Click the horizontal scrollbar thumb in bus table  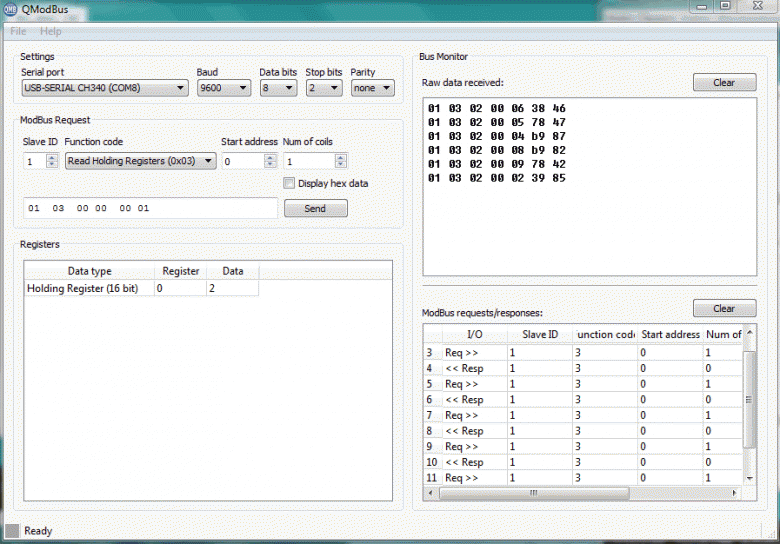pos(534,493)
